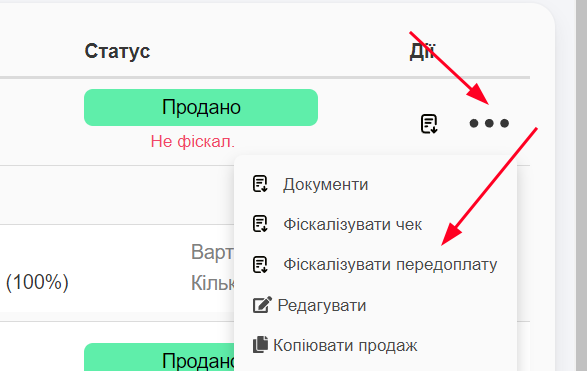Click the icon beside Фіскалізувати передоплату
Screen dimensions: 587x371
[x=260, y=264]
